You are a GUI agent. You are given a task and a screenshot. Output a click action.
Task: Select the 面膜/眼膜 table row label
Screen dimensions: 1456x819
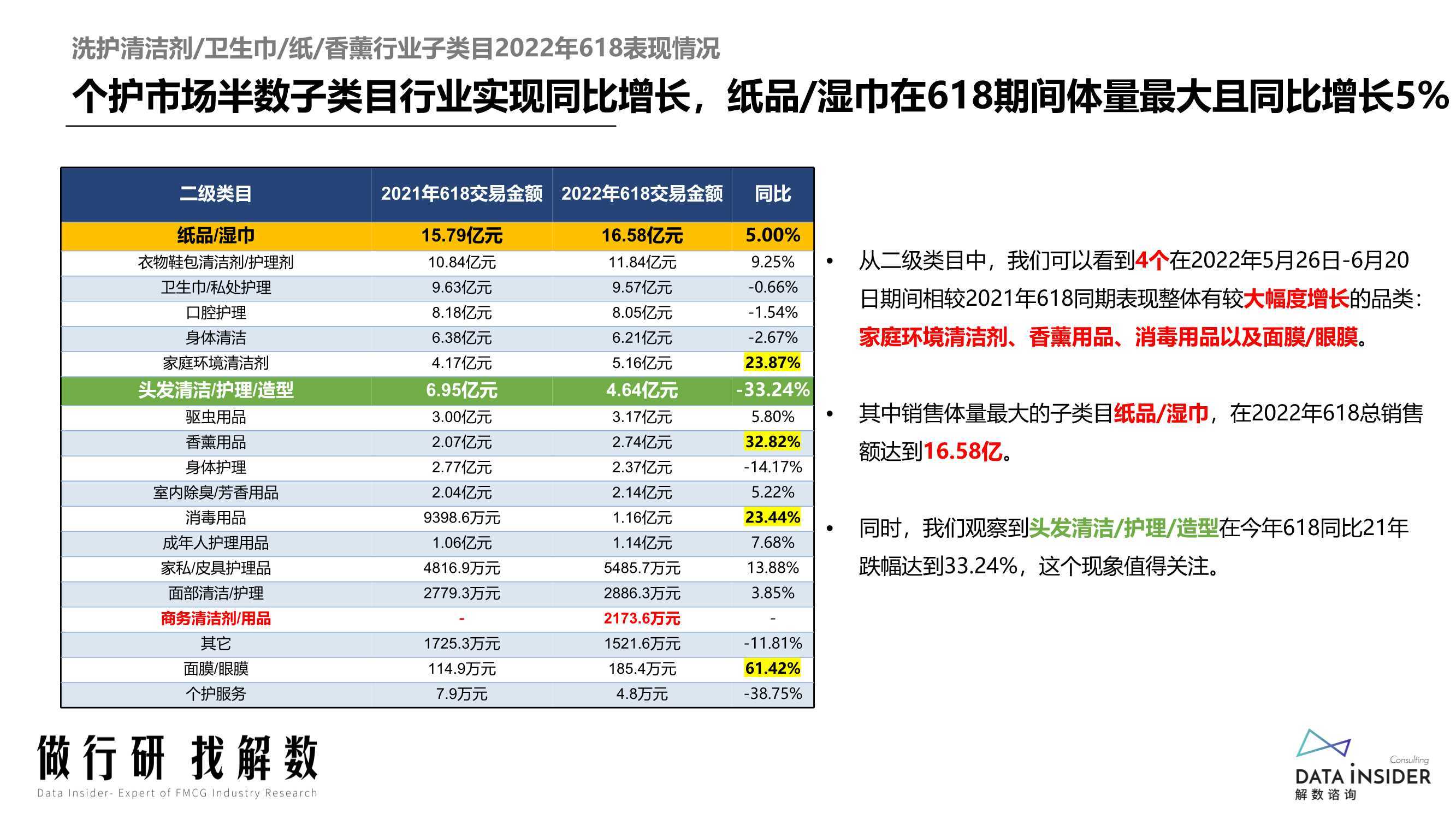[x=216, y=669]
